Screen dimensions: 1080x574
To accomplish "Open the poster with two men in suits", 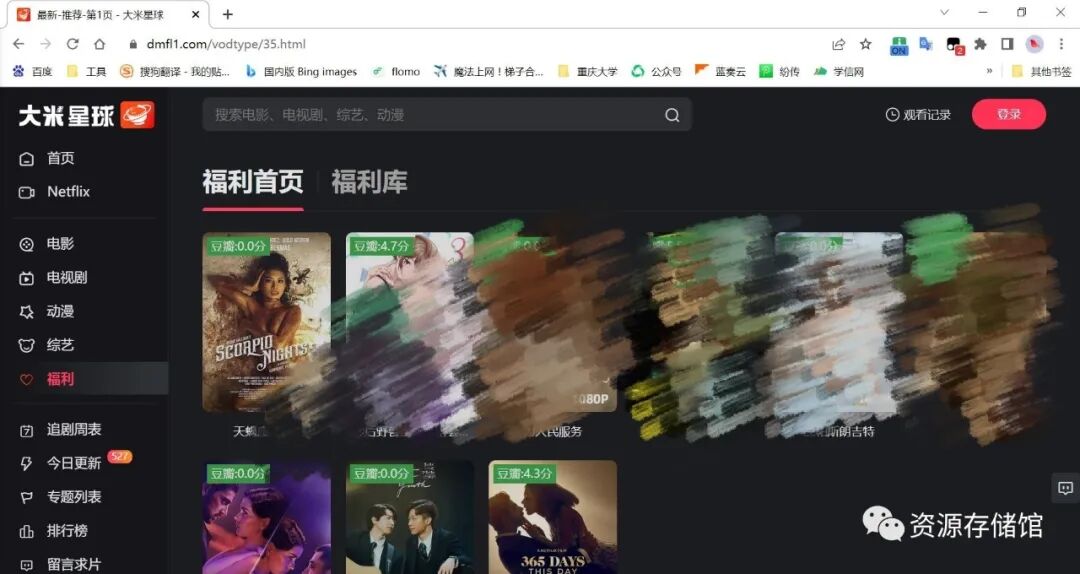I will [409, 517].
